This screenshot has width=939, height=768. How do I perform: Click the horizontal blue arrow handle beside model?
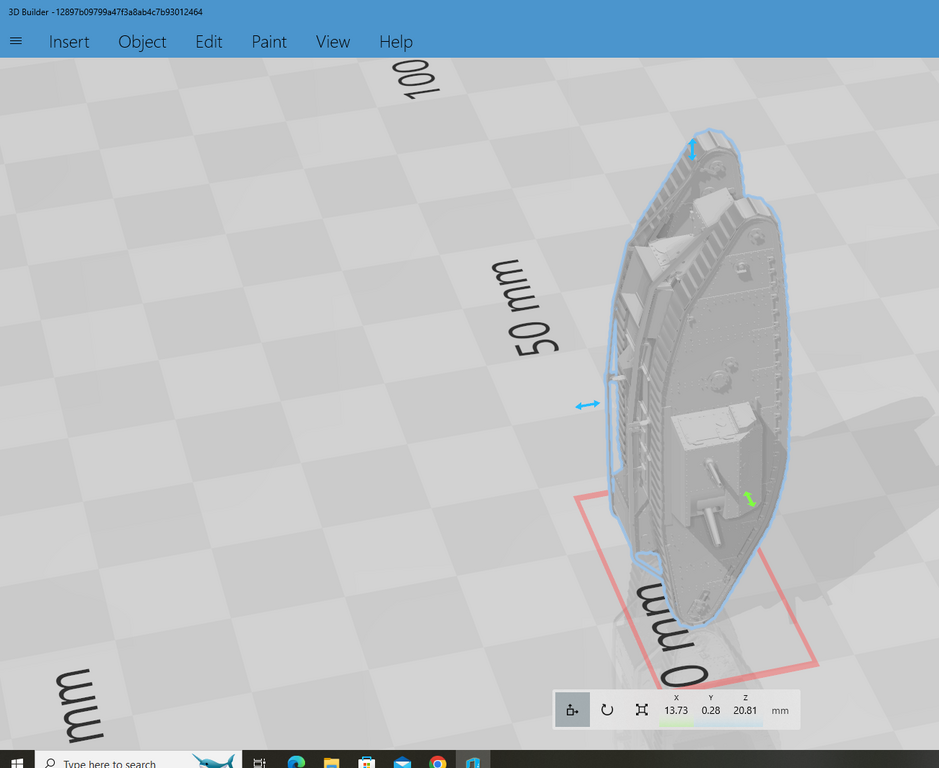tap(588, 405)
